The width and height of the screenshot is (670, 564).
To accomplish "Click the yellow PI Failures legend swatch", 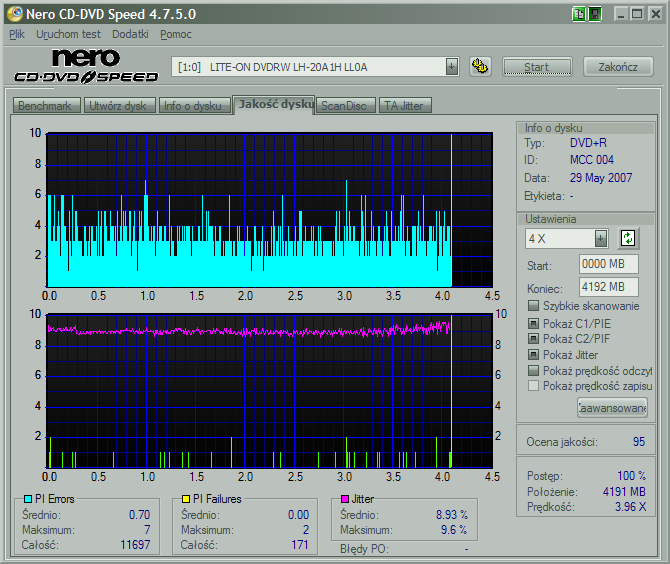I will [x=185, y=499].
